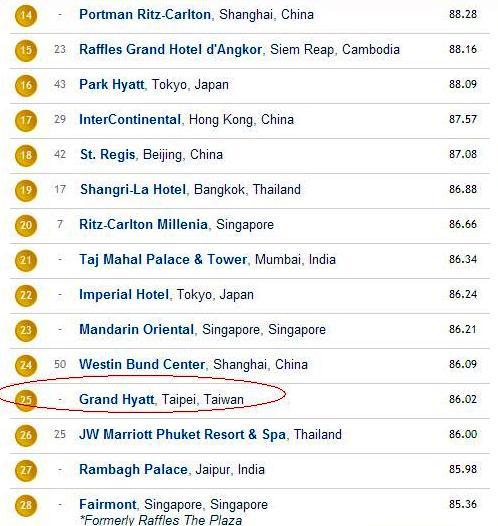Click the gold rank 24 badge

pyautogui.click(x=26, y=365)
